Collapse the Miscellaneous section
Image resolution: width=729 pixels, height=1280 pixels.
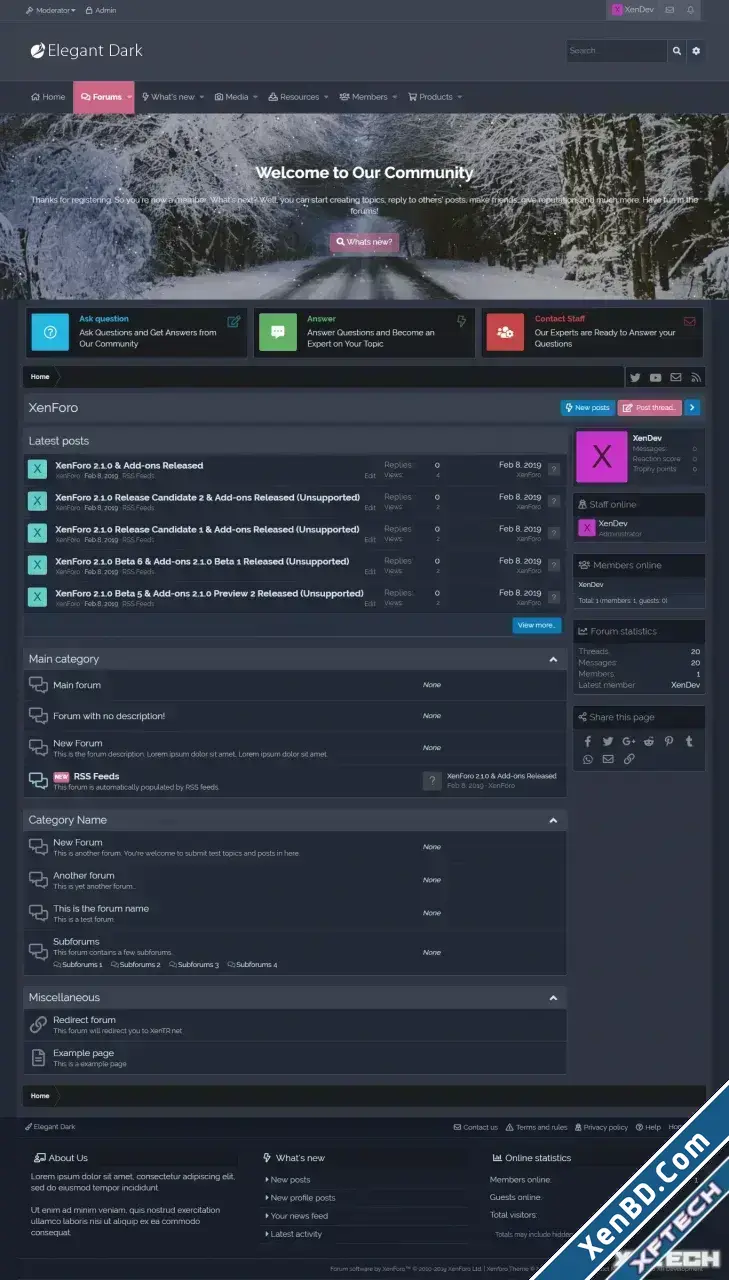(553, 998)
